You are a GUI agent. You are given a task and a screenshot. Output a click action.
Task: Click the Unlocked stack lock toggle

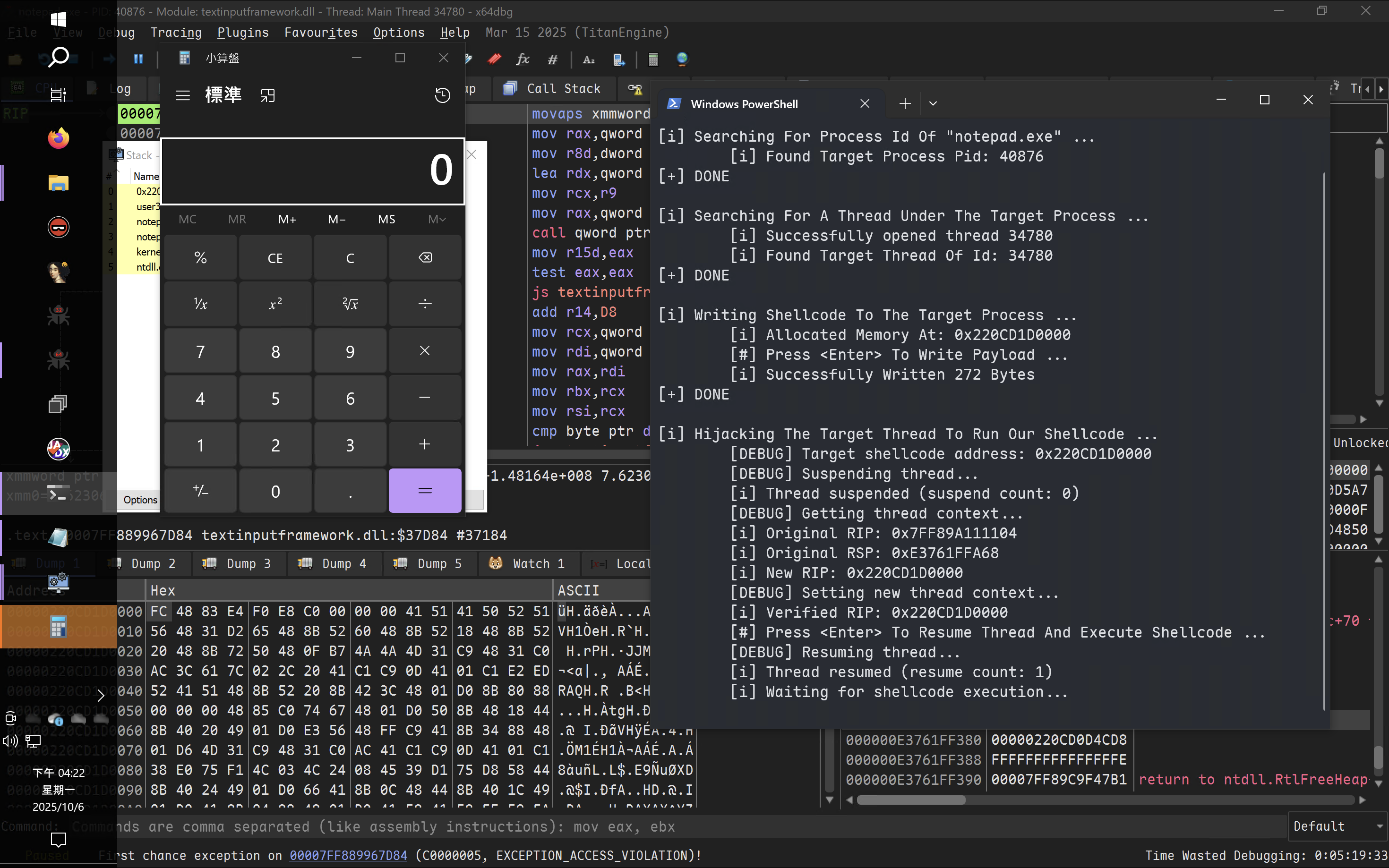(1360, 443)
